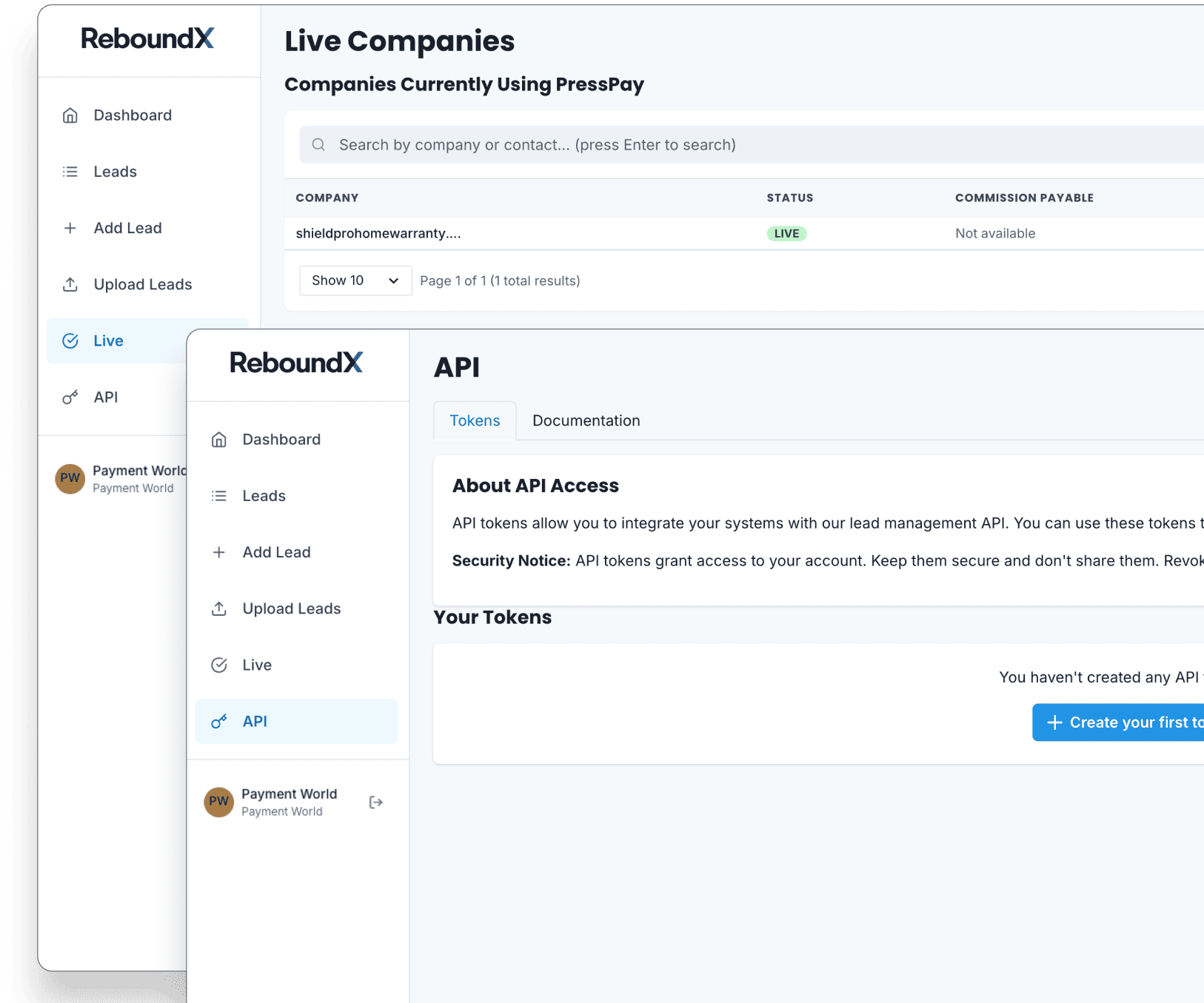The height and width of the screenshot is (1003, 1204).
Task: Click the COMMISSION PAYABLE column header
Action: pos(1024,198)
